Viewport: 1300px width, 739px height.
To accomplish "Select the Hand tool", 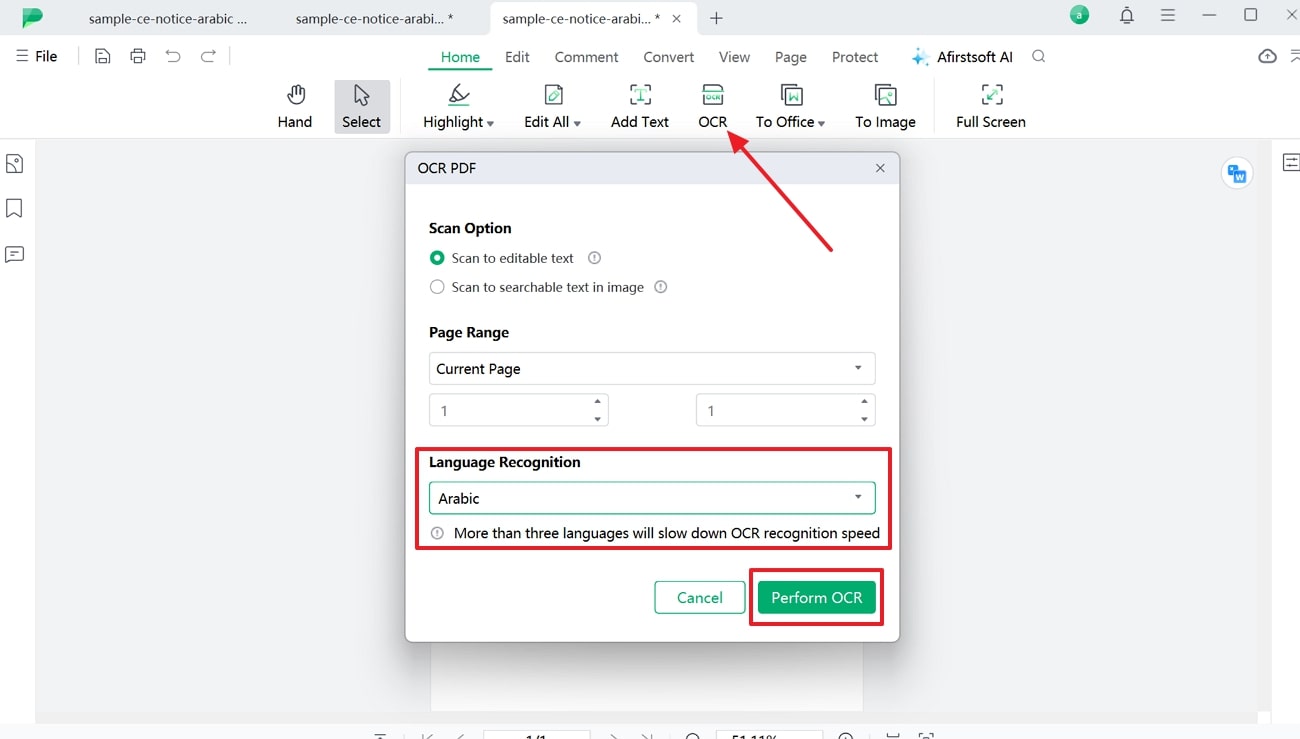I will click(x=295, y=107).
